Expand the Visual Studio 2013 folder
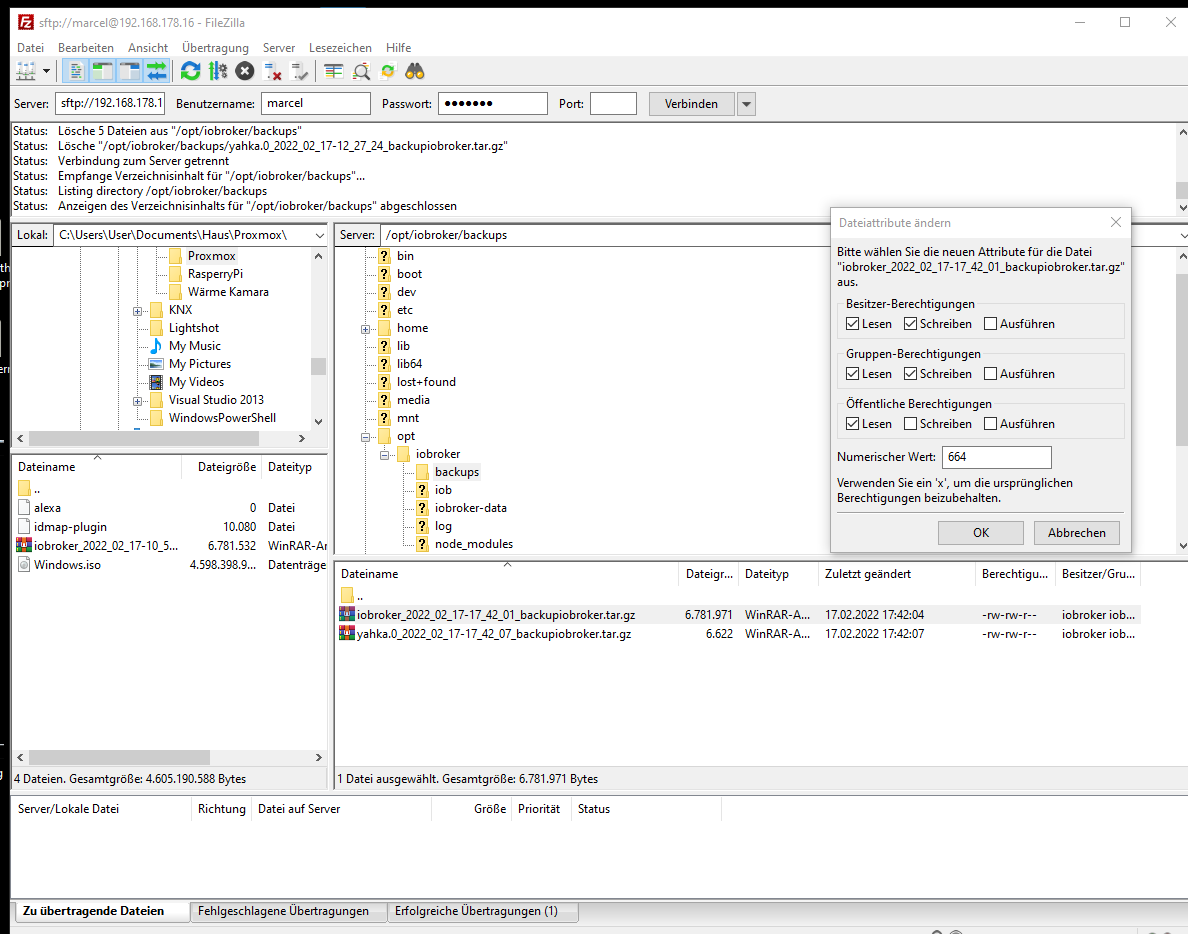 [137, 401]
